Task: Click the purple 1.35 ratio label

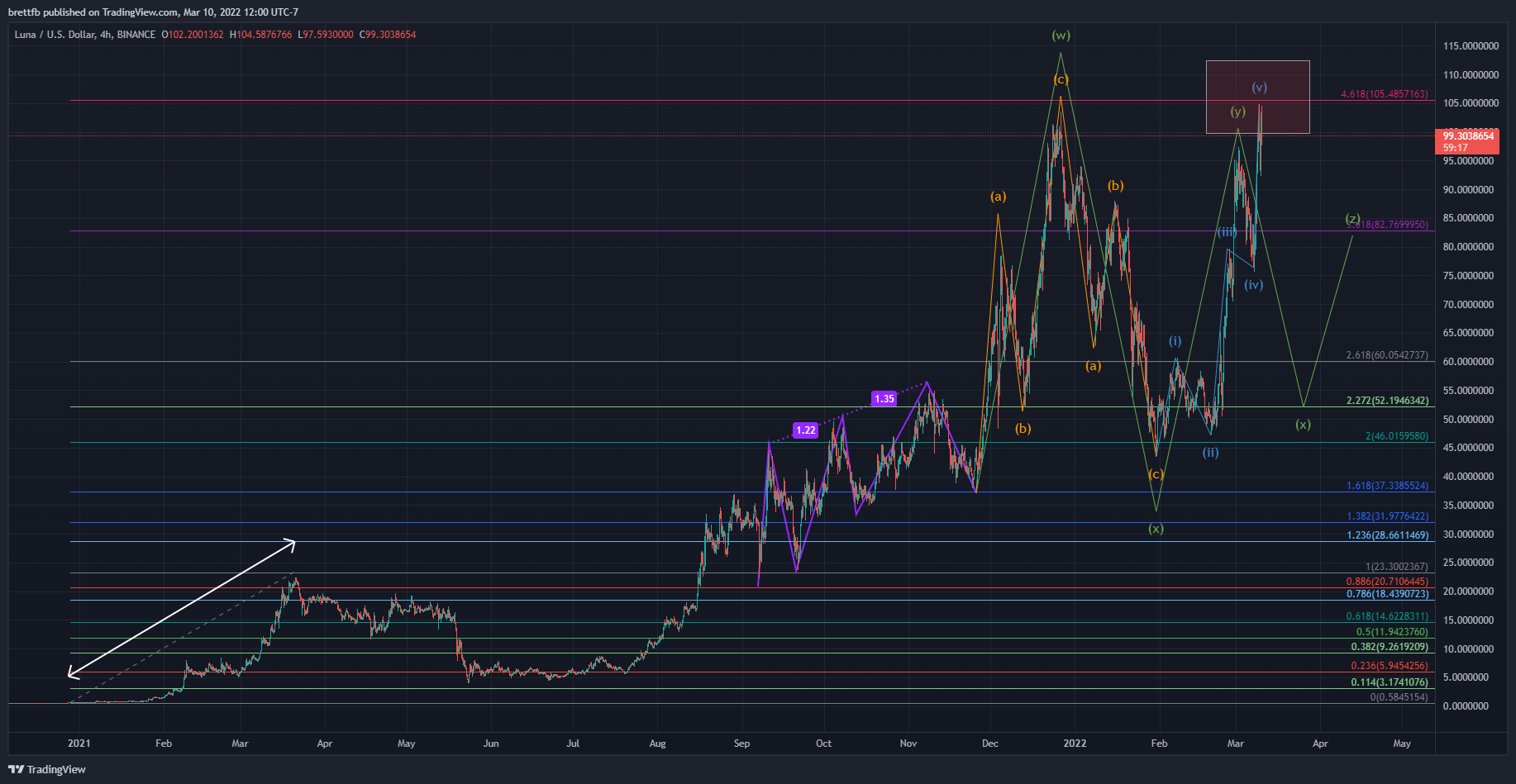Action: click(x=884, y=398)
